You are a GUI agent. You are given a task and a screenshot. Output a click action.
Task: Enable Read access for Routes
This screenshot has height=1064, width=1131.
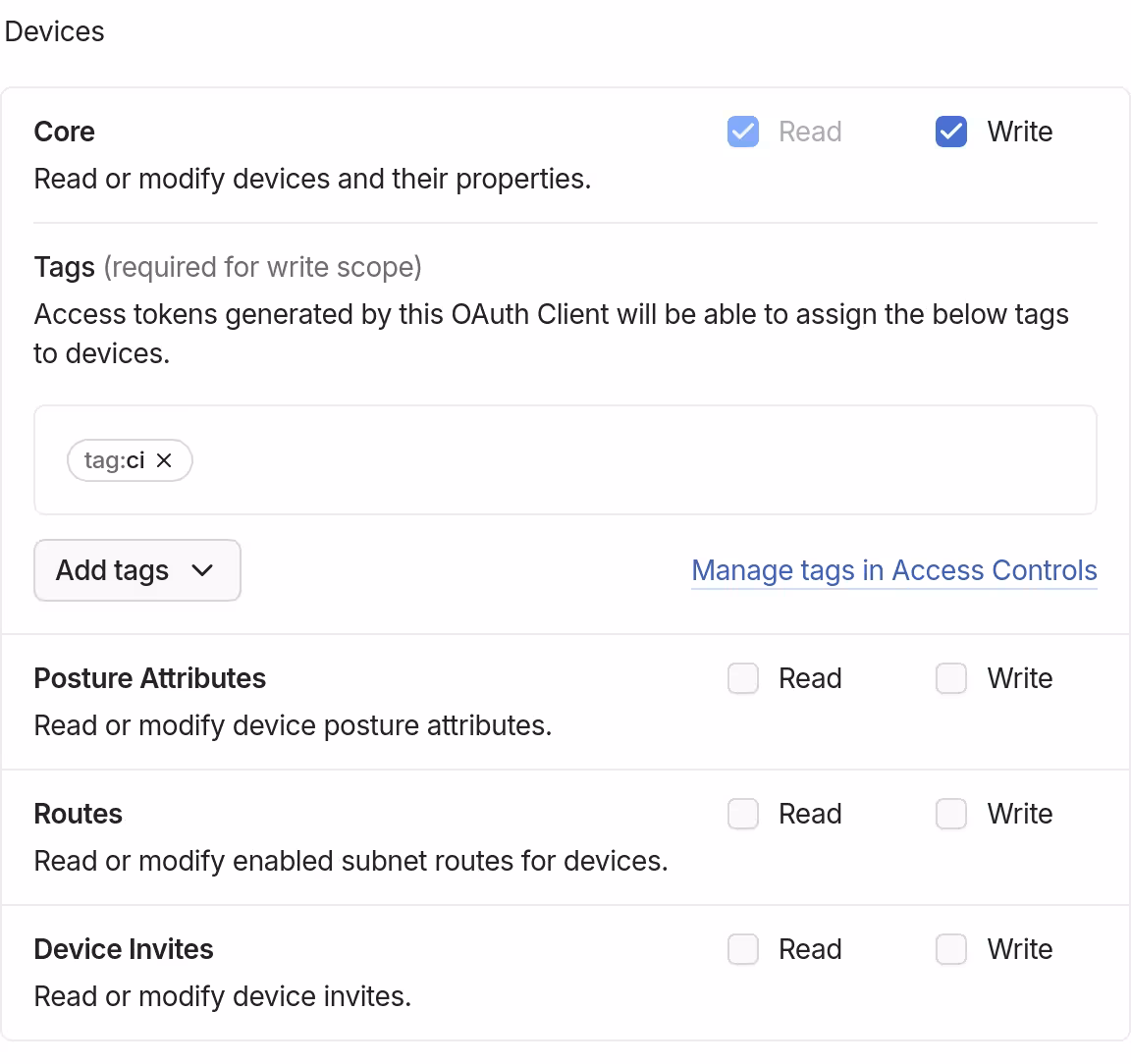point(743,814)
